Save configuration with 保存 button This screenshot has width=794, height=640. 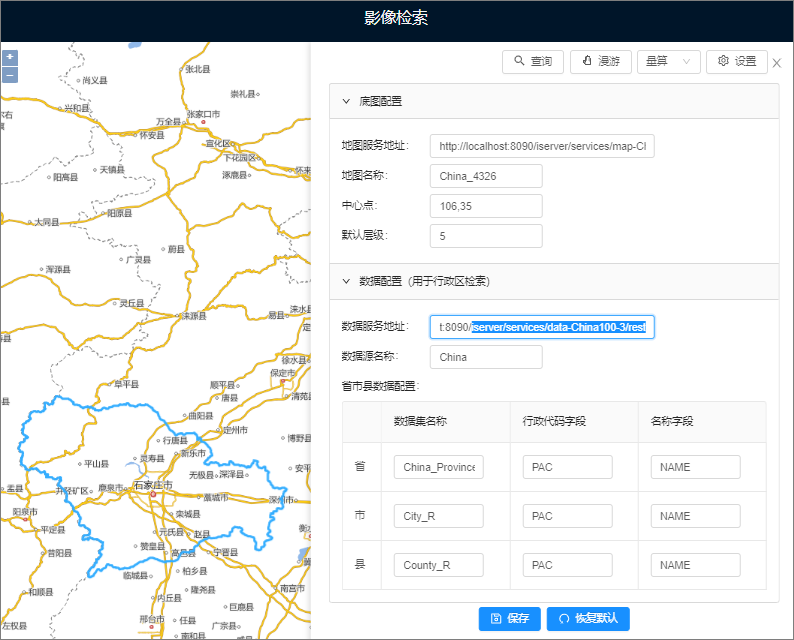(x=509, y=618)
